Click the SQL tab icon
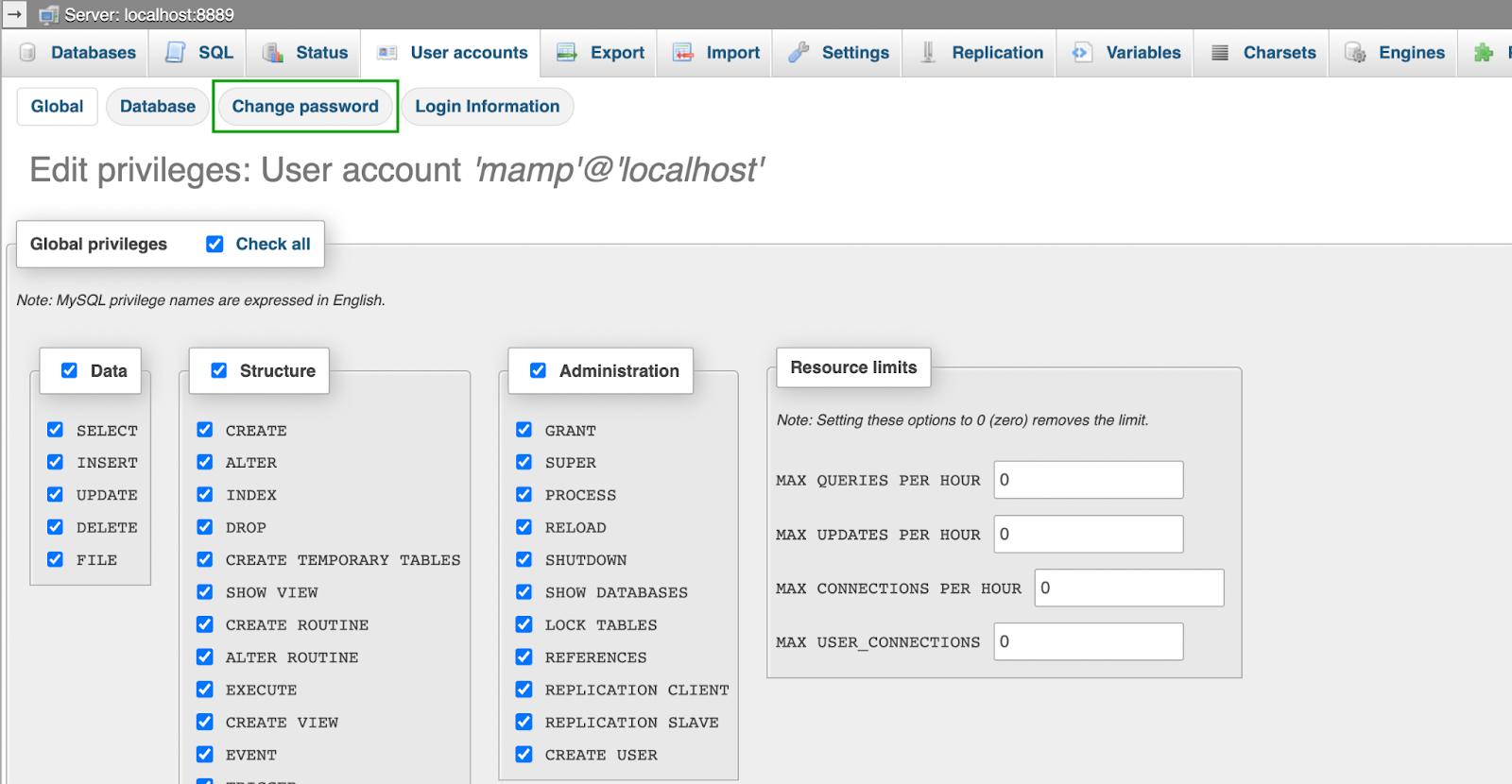 click(176, 53)
